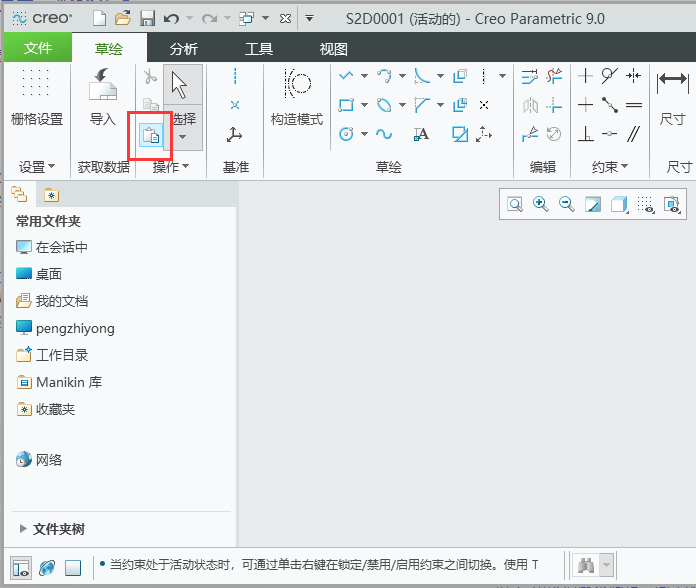Toggle the browser display in status bar

[47, 568]
